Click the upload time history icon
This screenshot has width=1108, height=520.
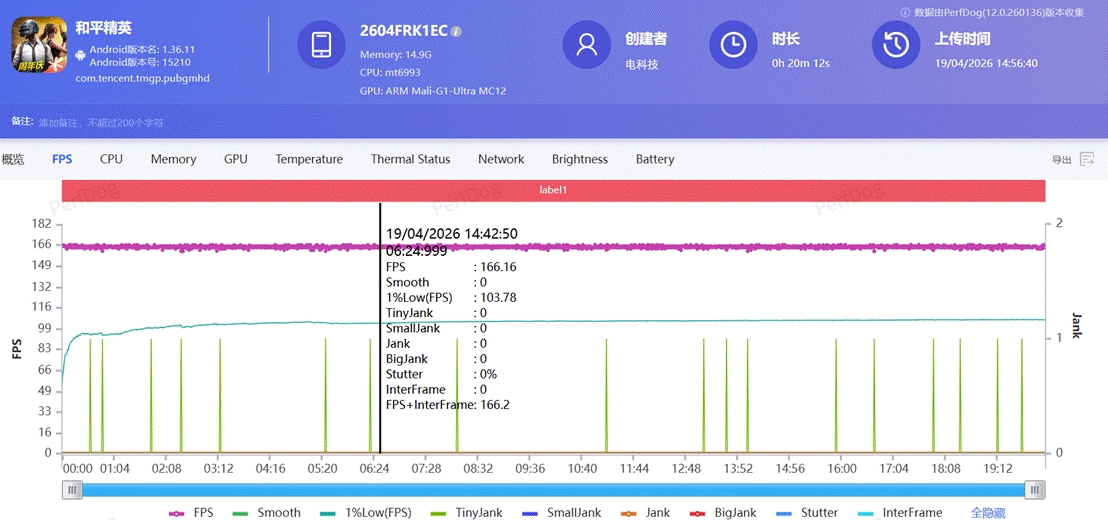897,45
